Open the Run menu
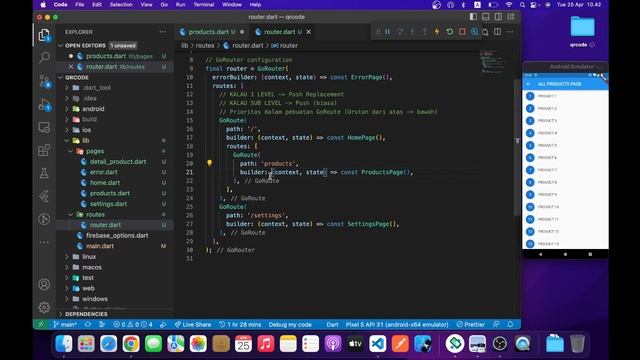The image size is (640, 360). [x=180, y=4]
